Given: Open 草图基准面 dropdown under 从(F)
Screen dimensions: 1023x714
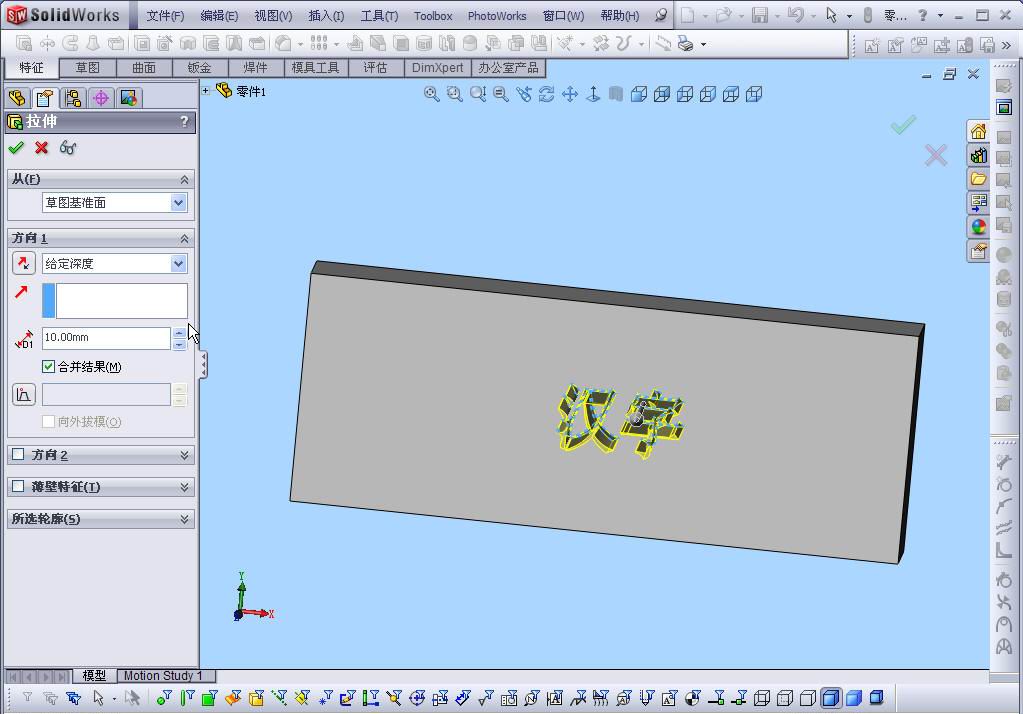Looking at the screenshot, I should pos(178,203).
